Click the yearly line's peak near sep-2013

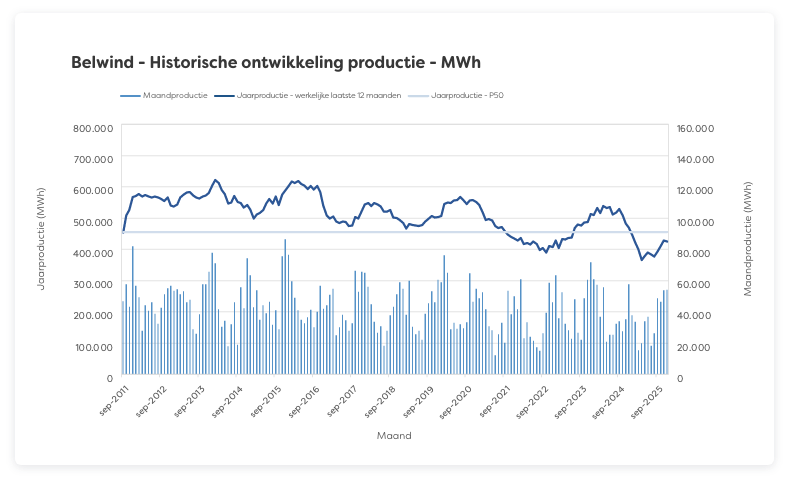pyautogui.click(x=215, y=180)
